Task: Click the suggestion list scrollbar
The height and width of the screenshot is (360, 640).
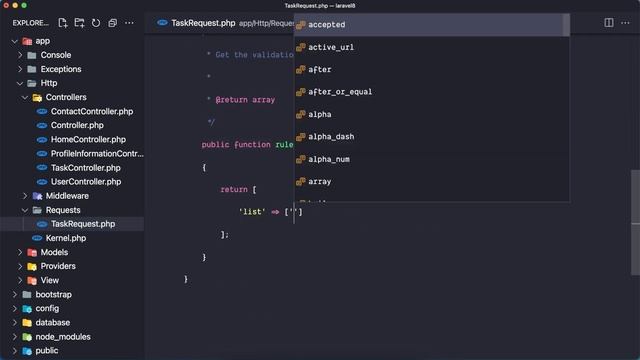Action: pos(566,25)
